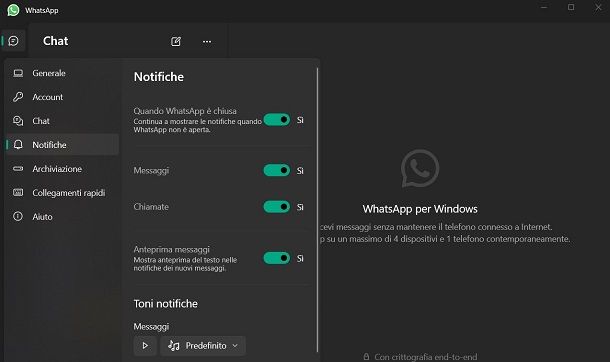Click the keyboard icon beside Collegamenti rapidi
Viewport: 610px width, 362px height.
click(x=18, y=192)
